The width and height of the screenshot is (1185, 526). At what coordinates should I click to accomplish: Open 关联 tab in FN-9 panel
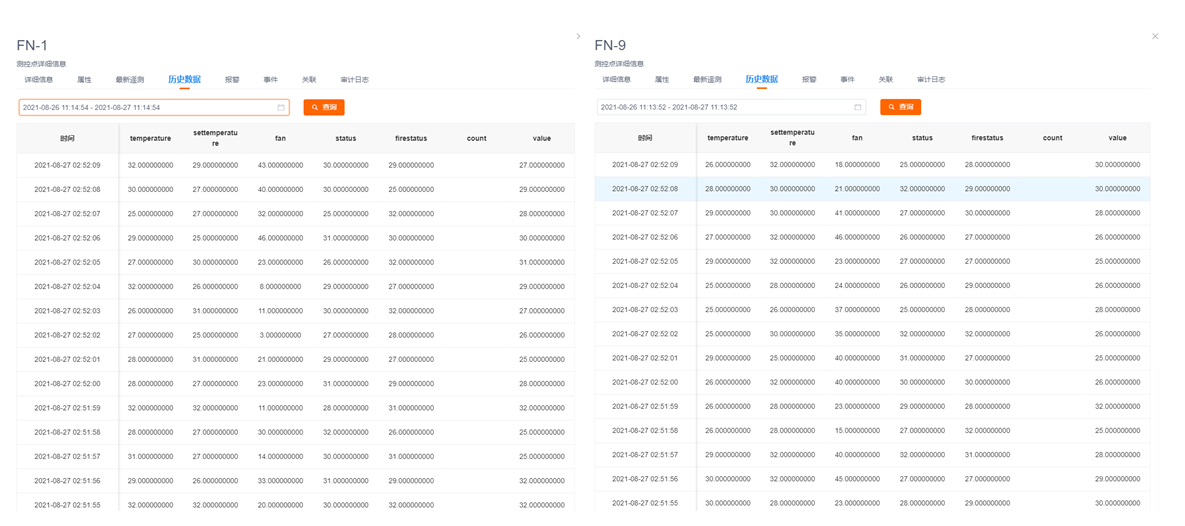tap(886, 79)
